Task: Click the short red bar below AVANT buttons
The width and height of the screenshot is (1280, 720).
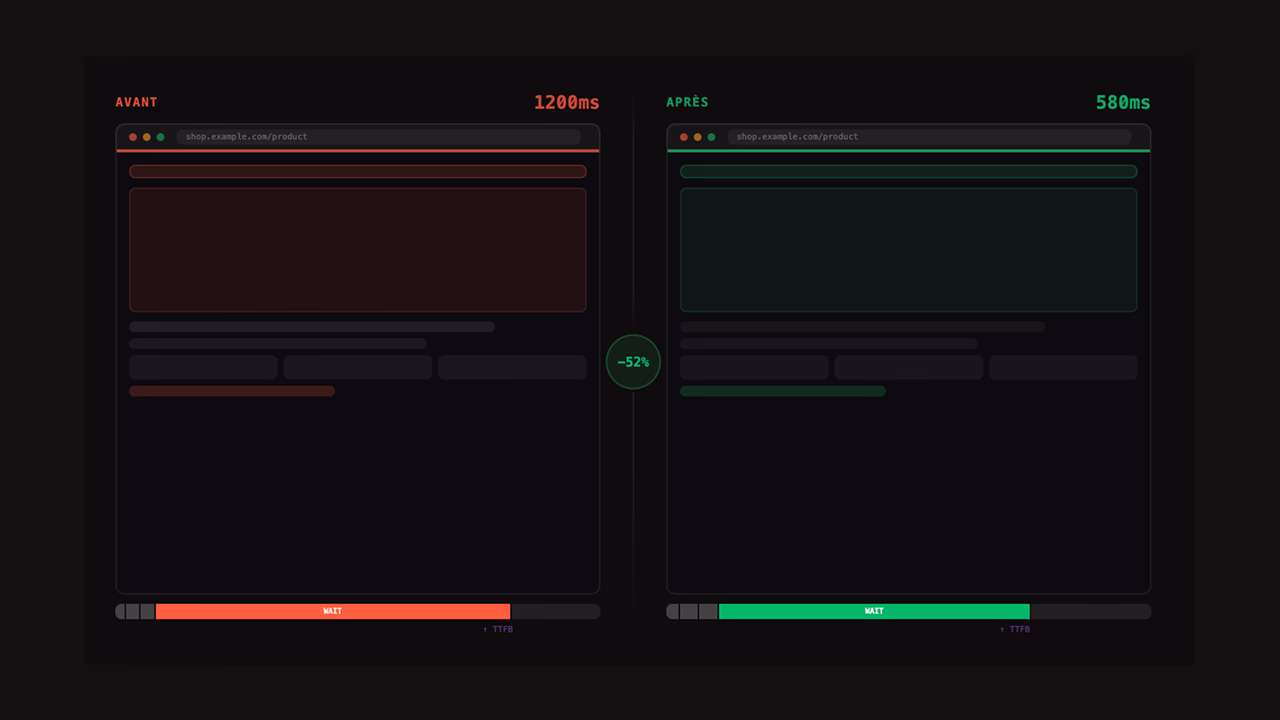Action: [x=232, y=391]
